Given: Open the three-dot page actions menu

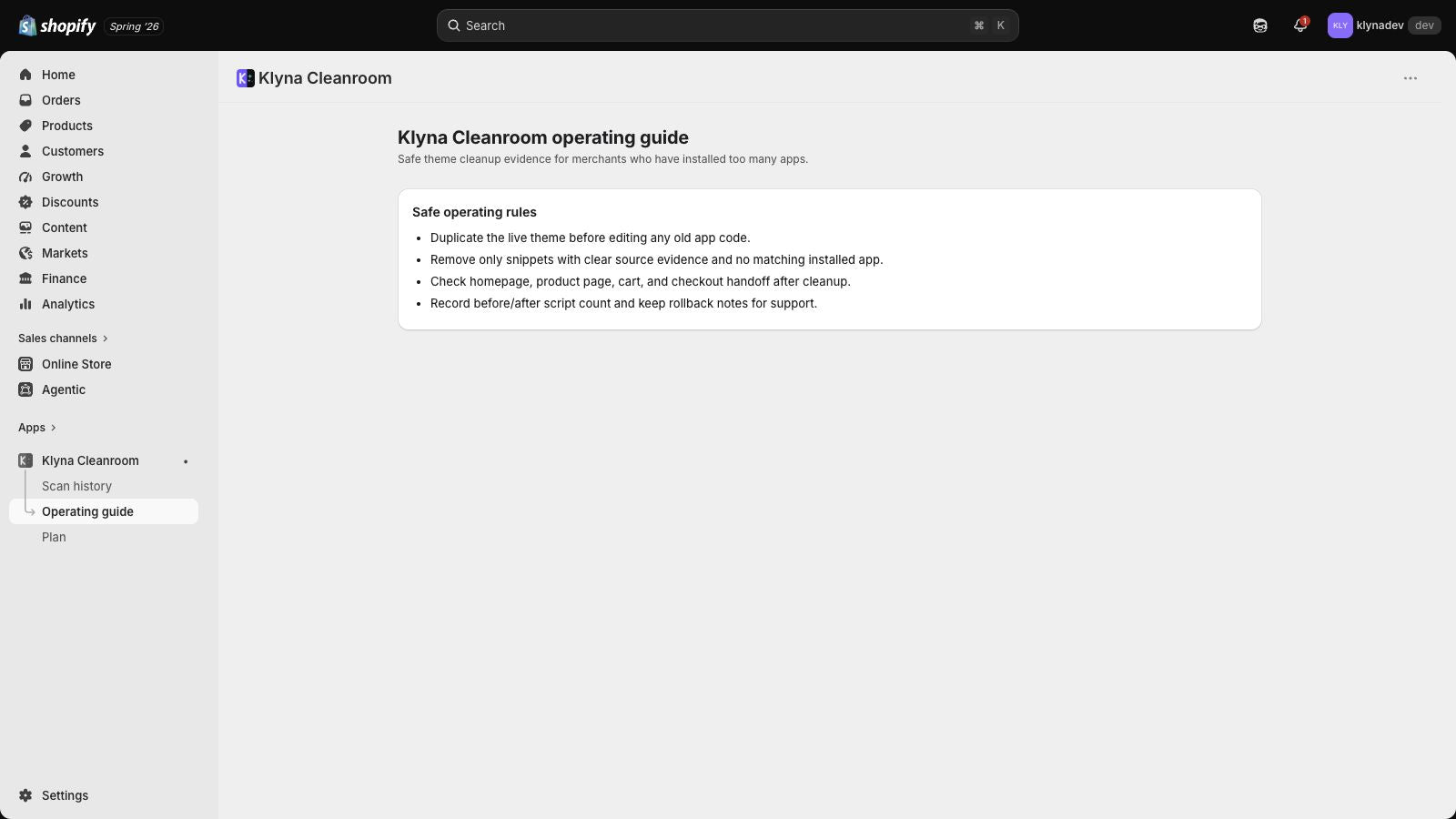Looking at the screenshot, I should click(x=1410, y=78).
